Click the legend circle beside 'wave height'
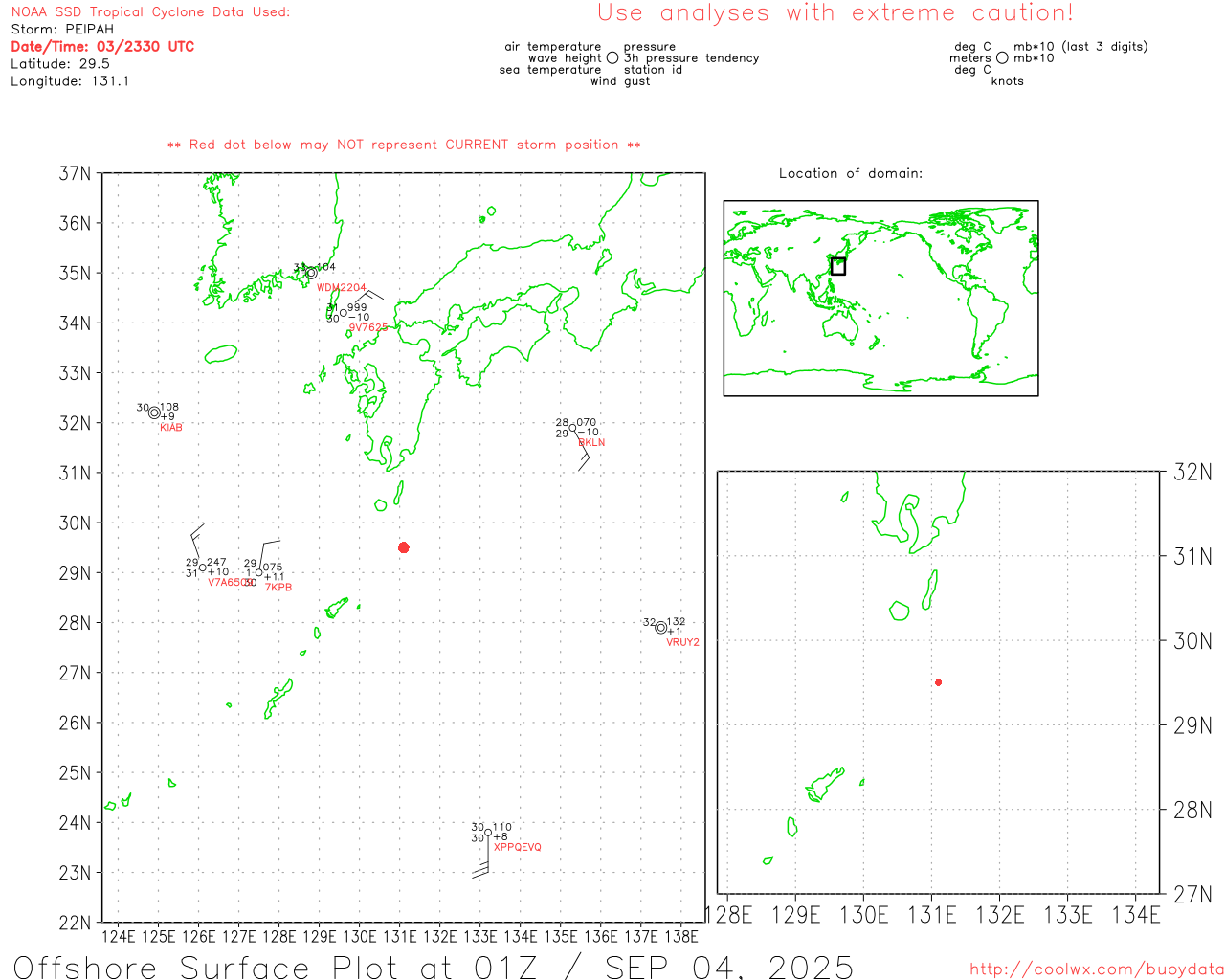Viewport: 1225px width, 980px height. tap(612, 58)
